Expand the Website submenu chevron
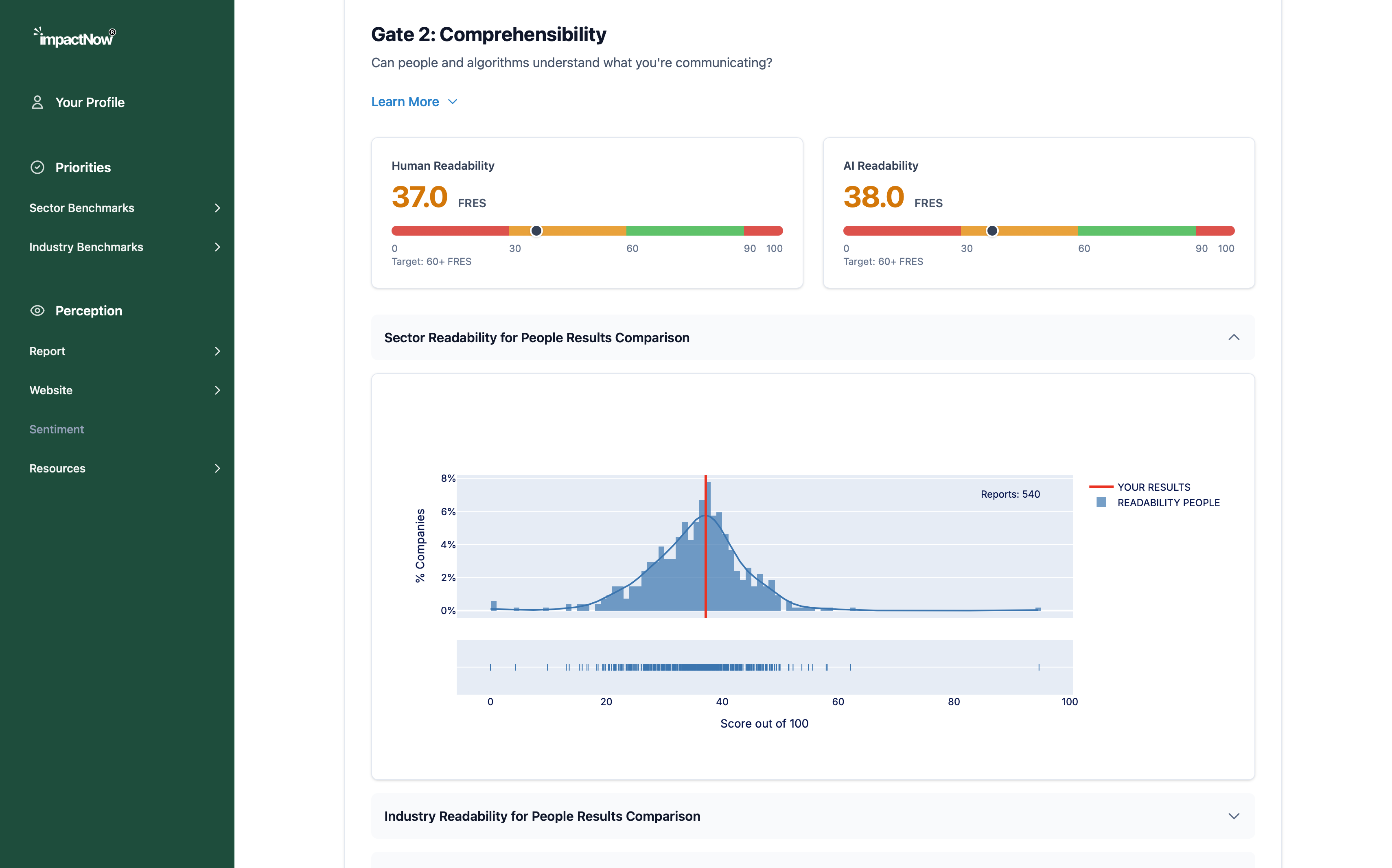 click(218, 390)
